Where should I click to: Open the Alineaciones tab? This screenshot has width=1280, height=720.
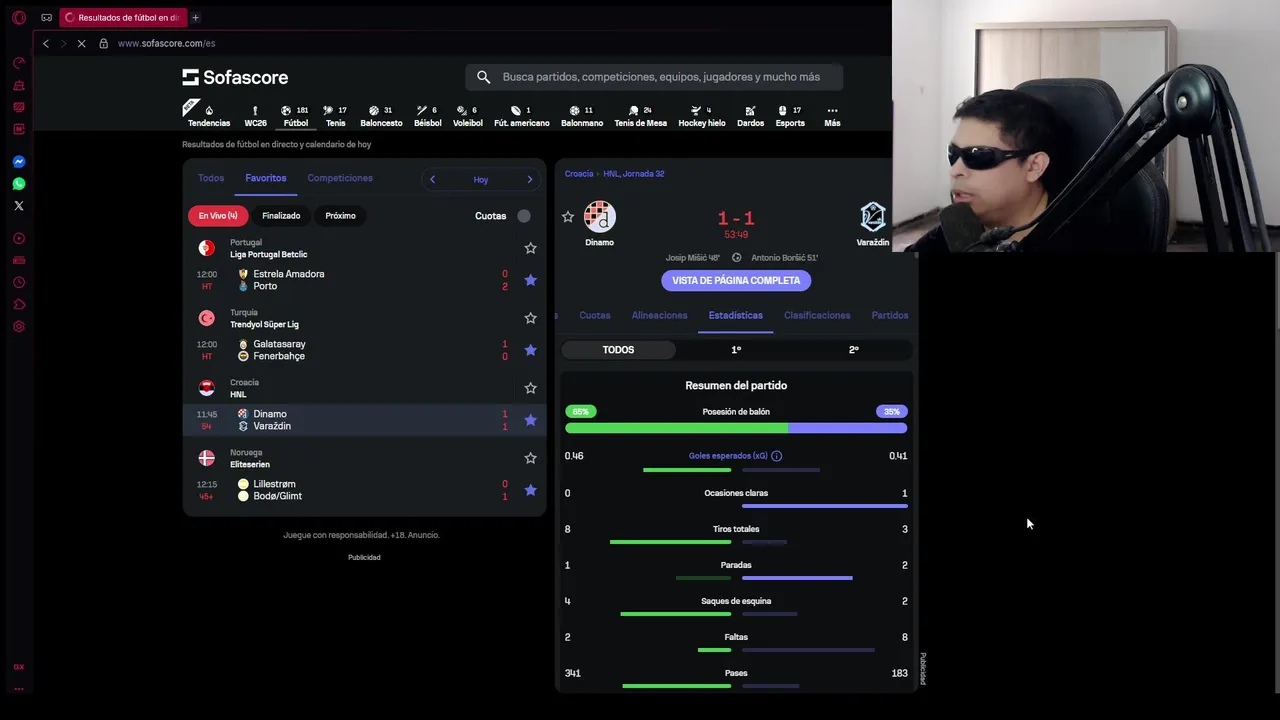point(659,315)
